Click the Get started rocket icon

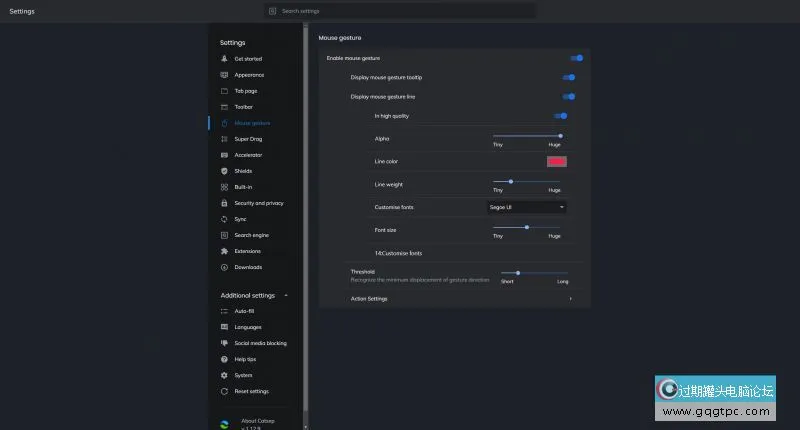click(x=224, y=59)
